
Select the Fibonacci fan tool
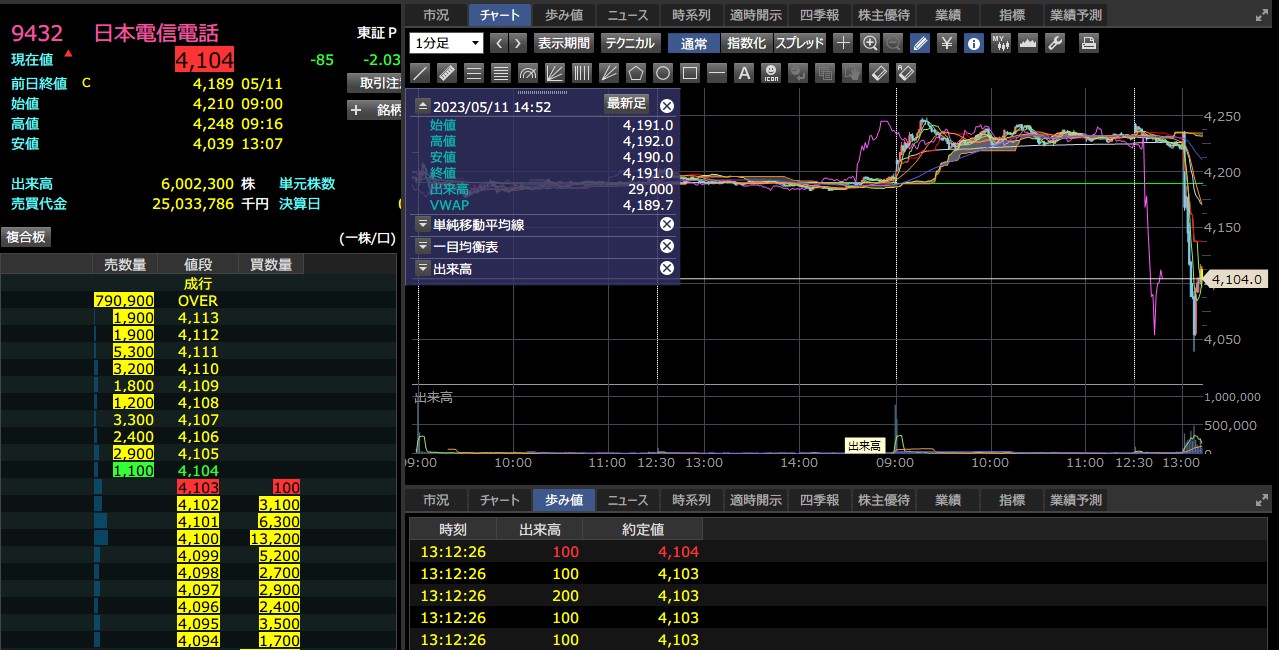(555, 73)
